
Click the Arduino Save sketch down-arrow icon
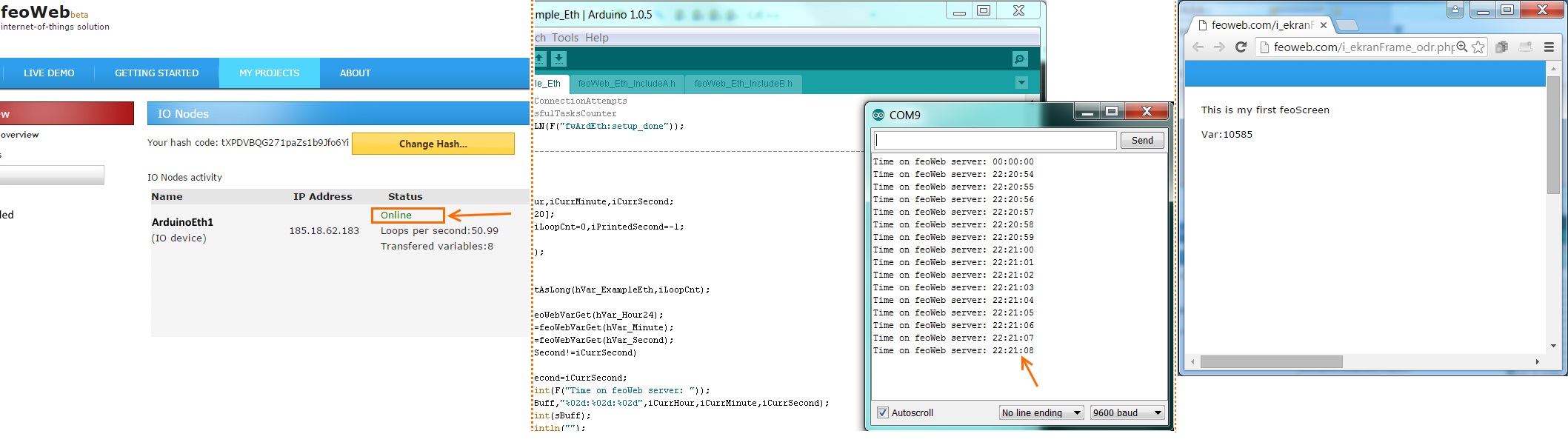pos(558,58)
